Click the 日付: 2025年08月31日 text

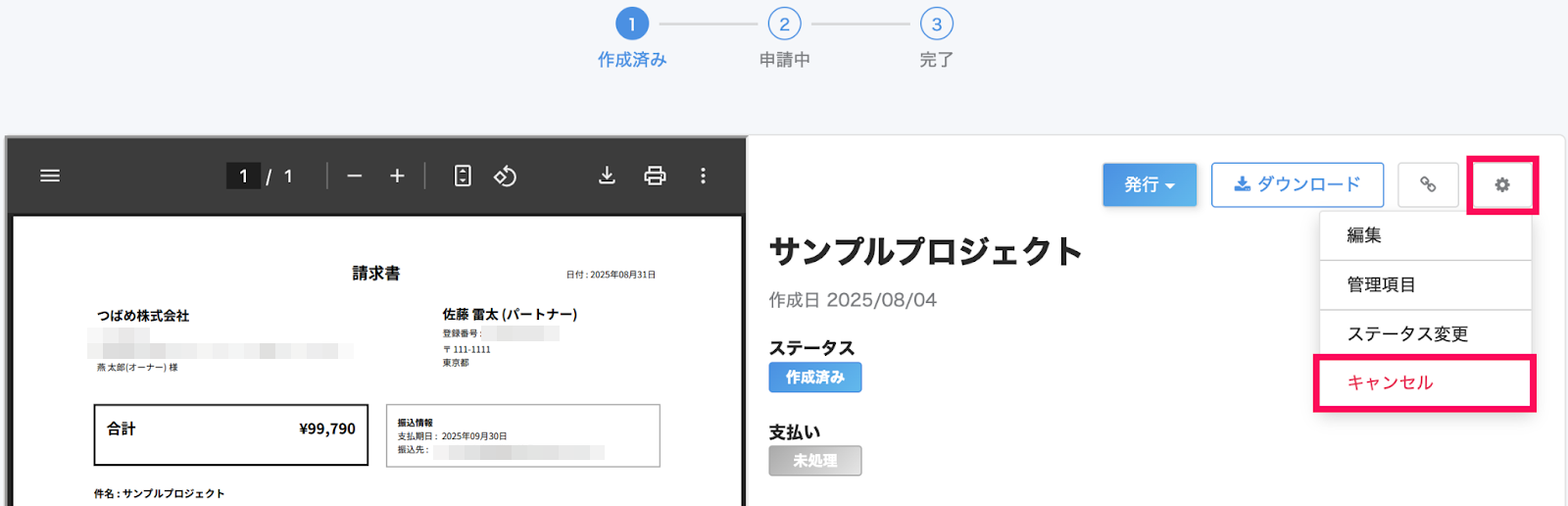point(611,275)
